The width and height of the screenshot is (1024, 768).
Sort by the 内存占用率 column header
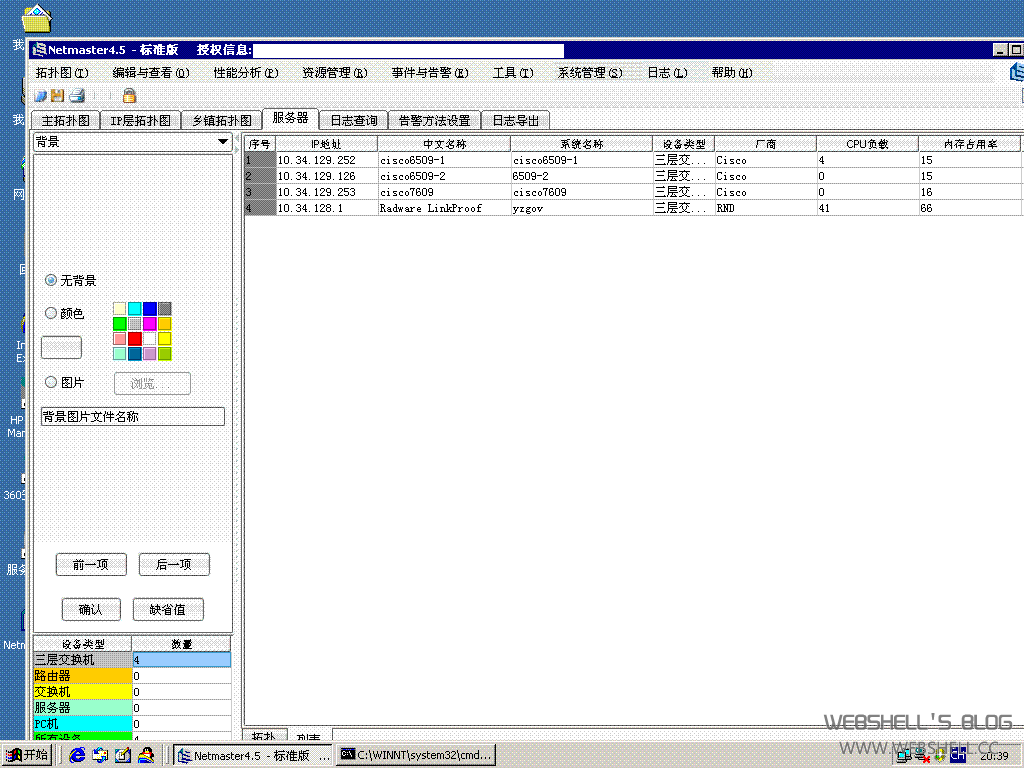[x=970, y=144]
